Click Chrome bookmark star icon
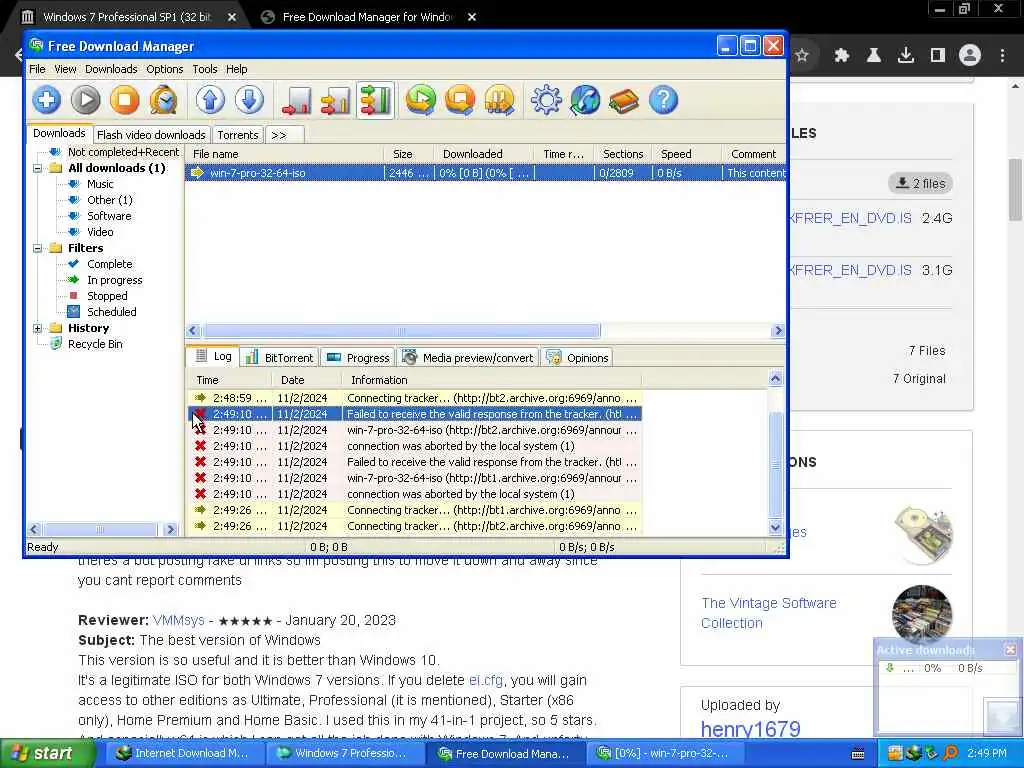1024x768 pixels. (x=802, y=56)
